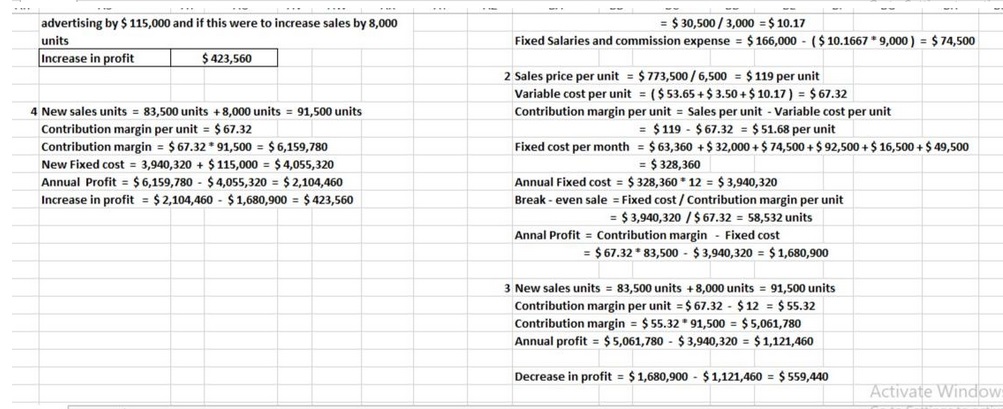Click the contribution margin $ 55.32 * 91,500 row
1003x409 pixels.
tap(657, 323)
